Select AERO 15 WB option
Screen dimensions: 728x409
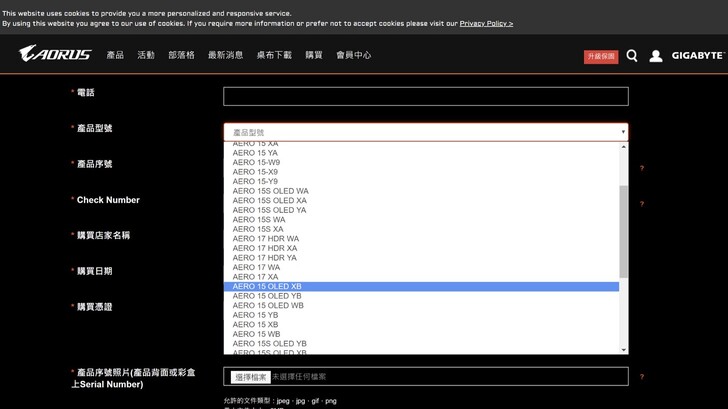tap(421, 334)
